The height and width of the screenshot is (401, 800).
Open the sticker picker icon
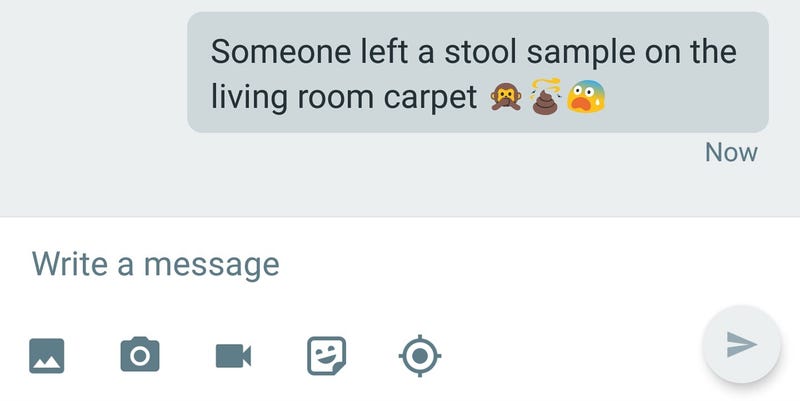pos(327,356)
